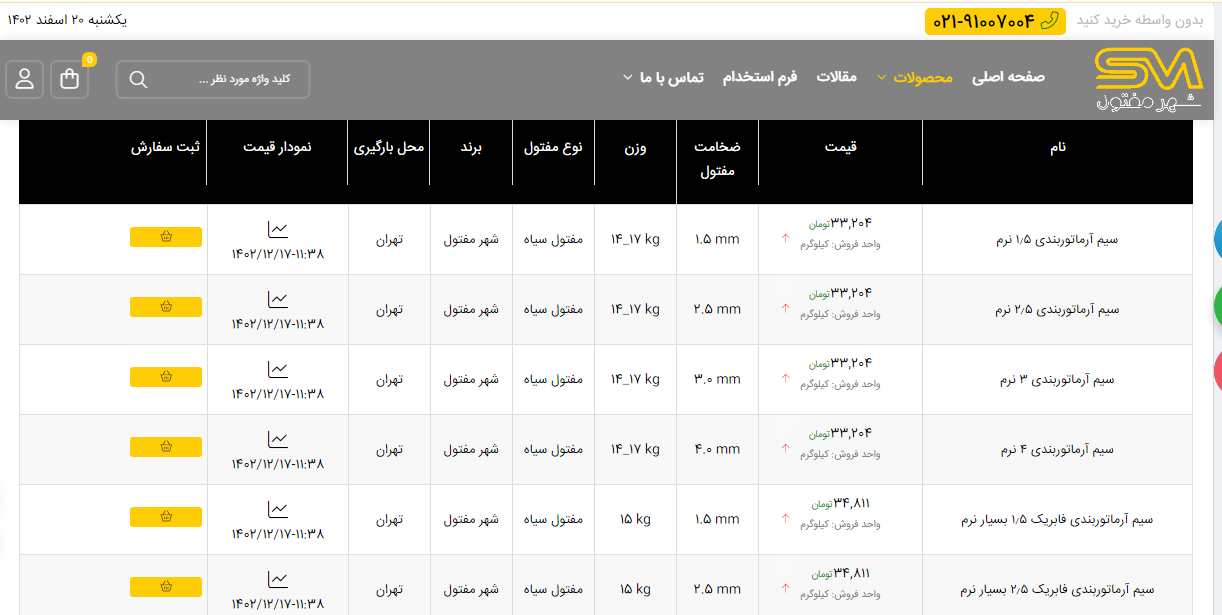This screenshot has width=1222, height=615.
Task: Order فابریک ۲/۵ بسیار نرم with basket button
Action: 166,587
